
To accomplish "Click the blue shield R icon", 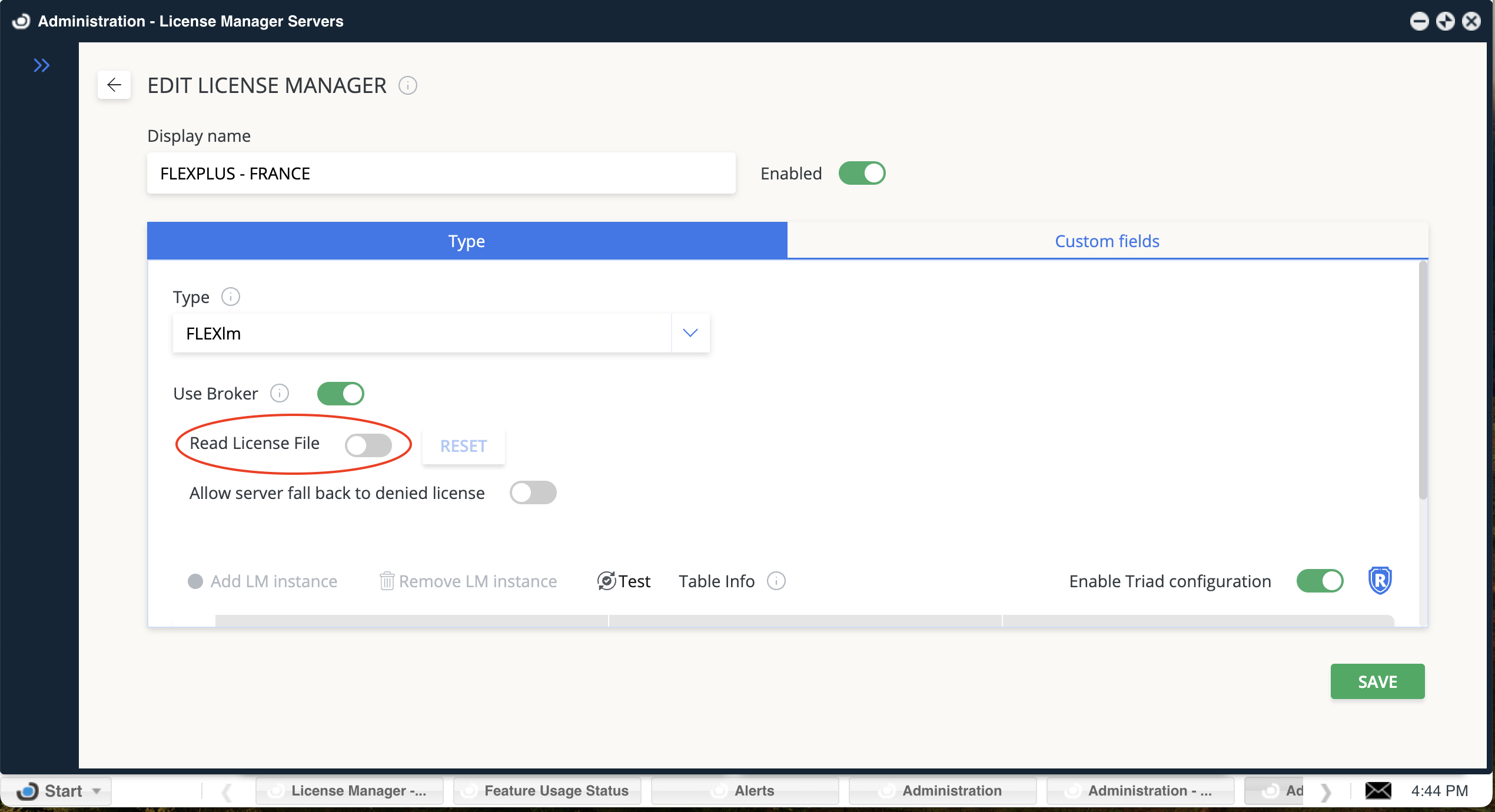I will [1380, 581].
